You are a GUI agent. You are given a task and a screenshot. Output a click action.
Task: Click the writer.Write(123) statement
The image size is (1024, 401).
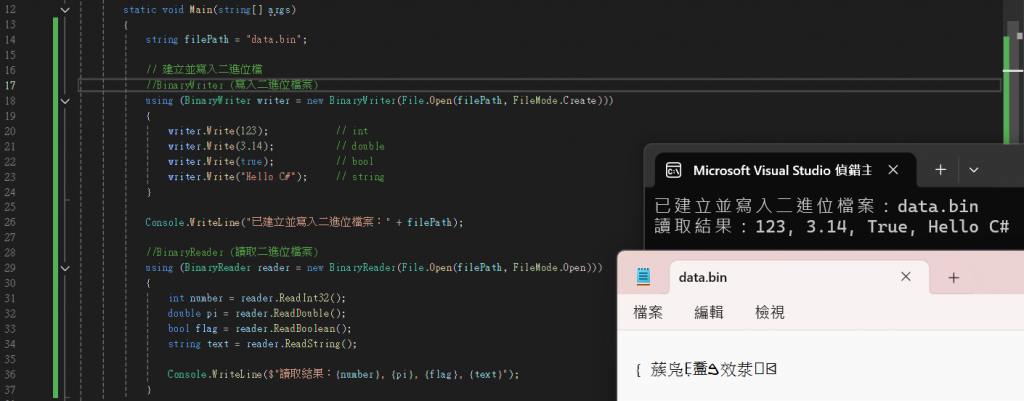(x=218, y=131)
